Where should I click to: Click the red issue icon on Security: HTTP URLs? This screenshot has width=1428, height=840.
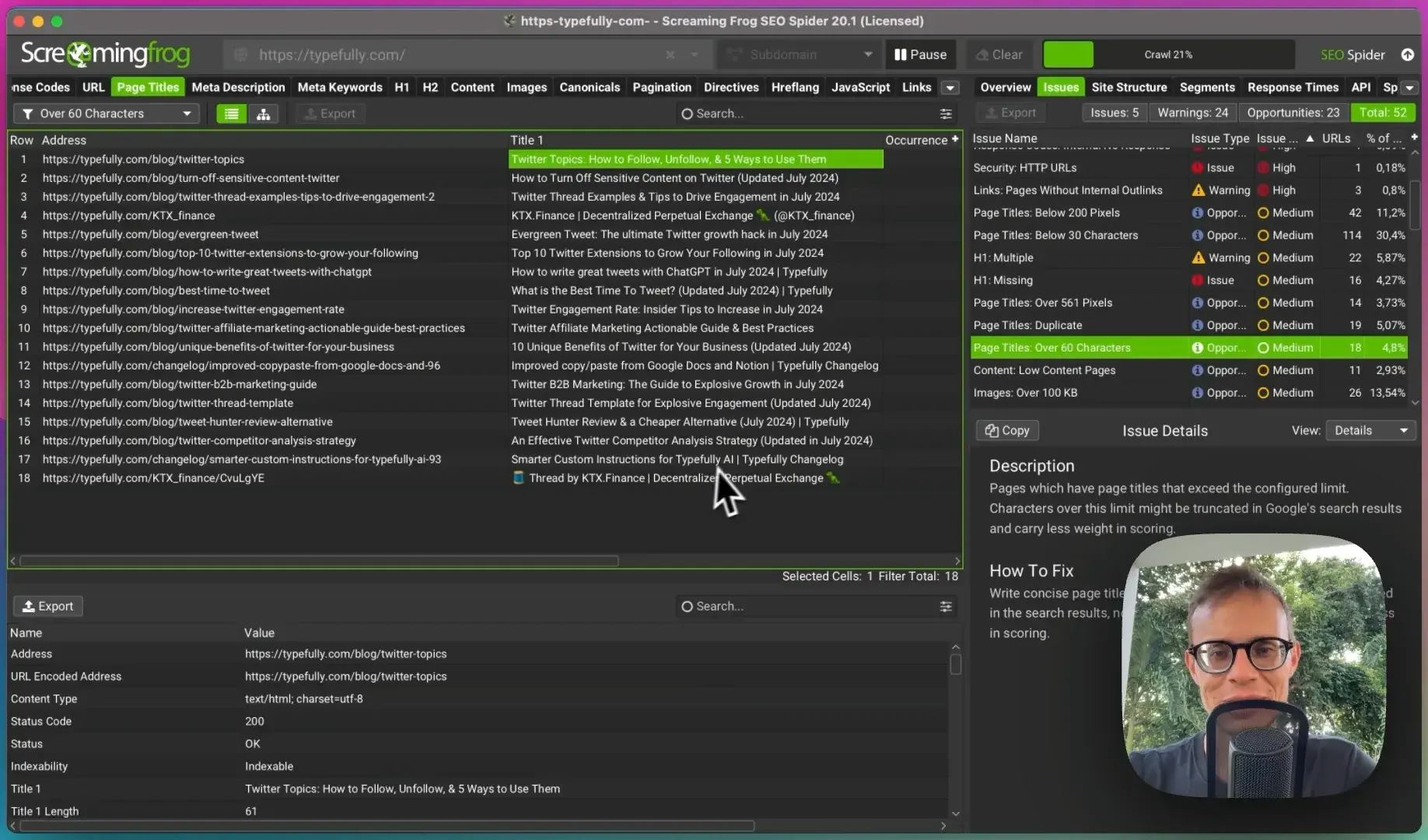(x=1198, y=167)
